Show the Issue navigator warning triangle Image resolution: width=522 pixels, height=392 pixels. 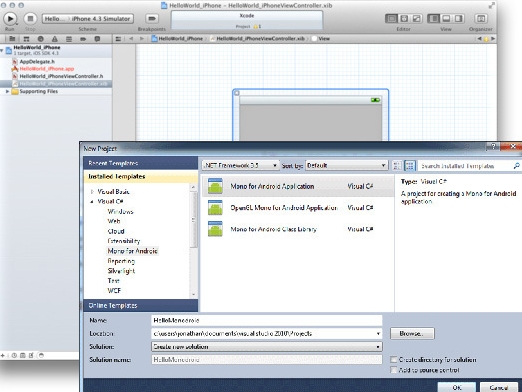(x=55, y=39)
